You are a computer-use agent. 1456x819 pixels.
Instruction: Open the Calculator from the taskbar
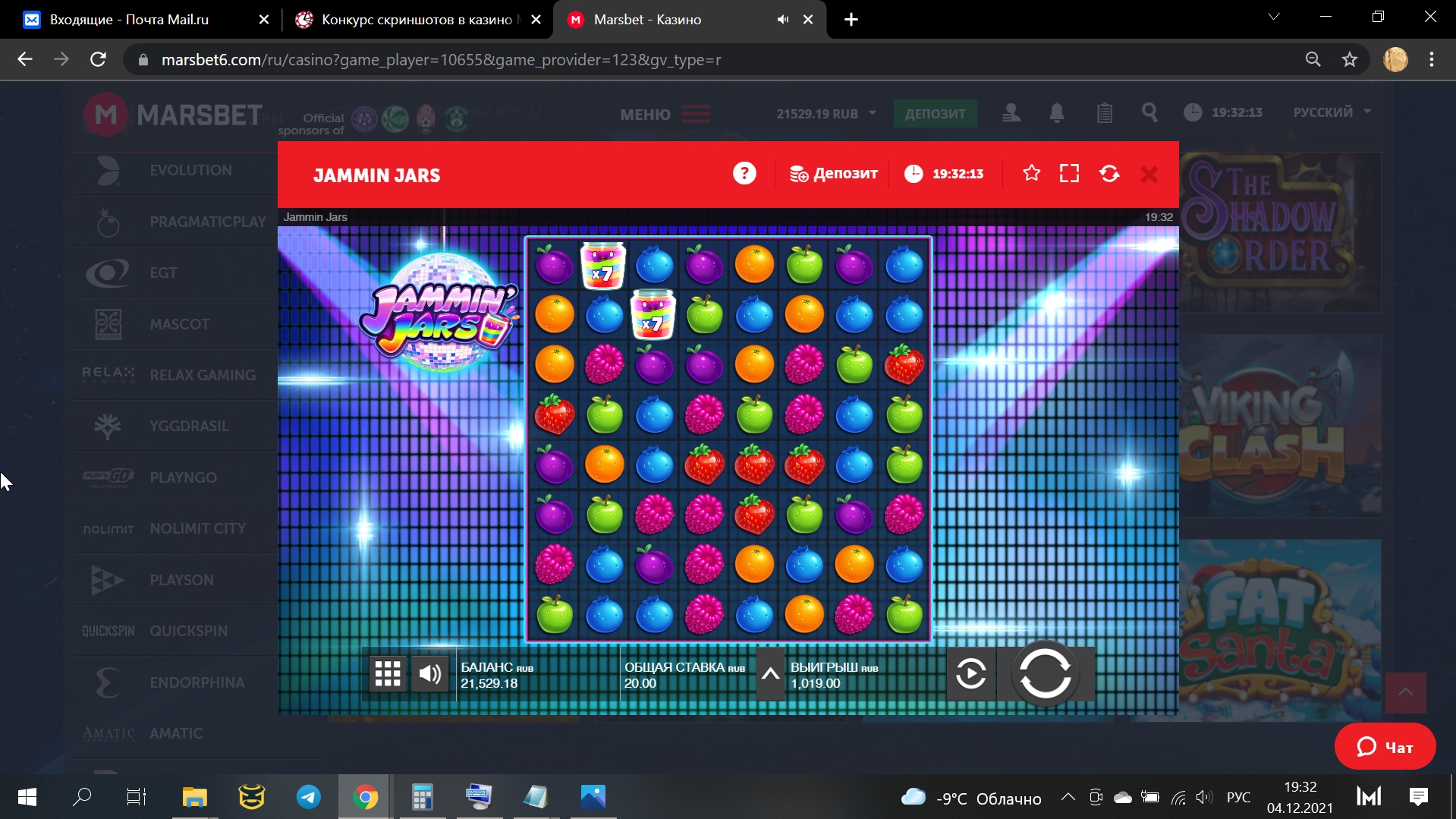(x=422, y=797)
